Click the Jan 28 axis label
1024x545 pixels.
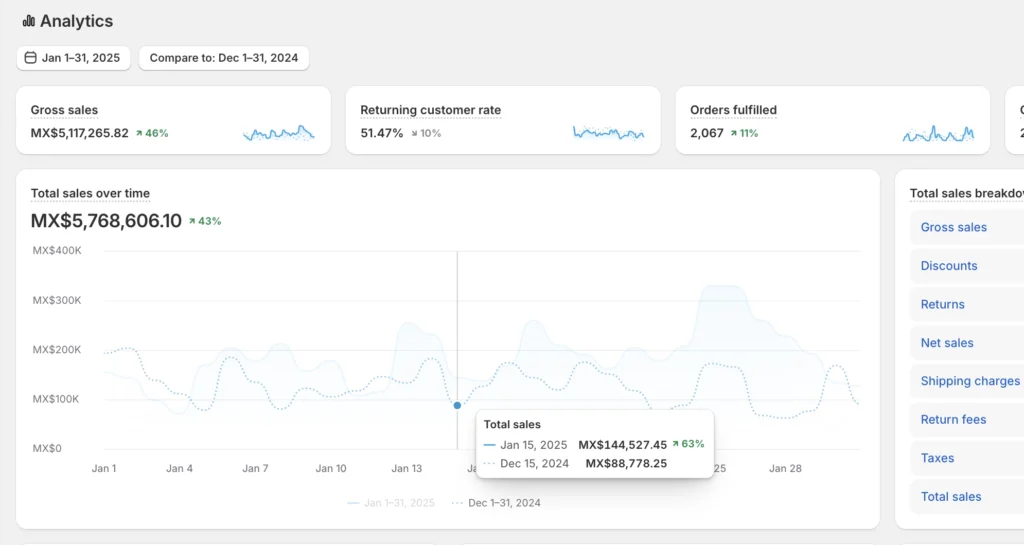pyautogui.click(x=785, y=469)
